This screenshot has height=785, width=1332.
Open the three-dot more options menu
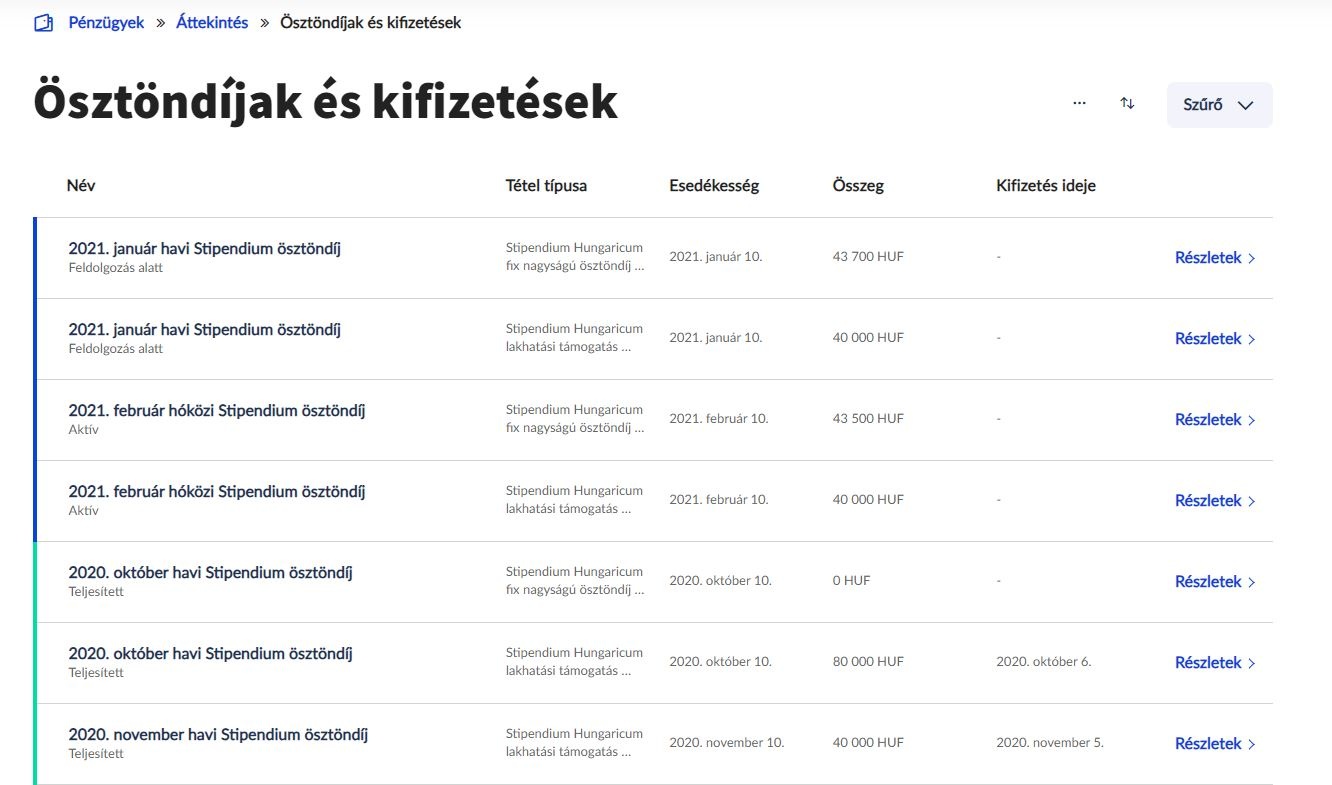point(1079,103)
